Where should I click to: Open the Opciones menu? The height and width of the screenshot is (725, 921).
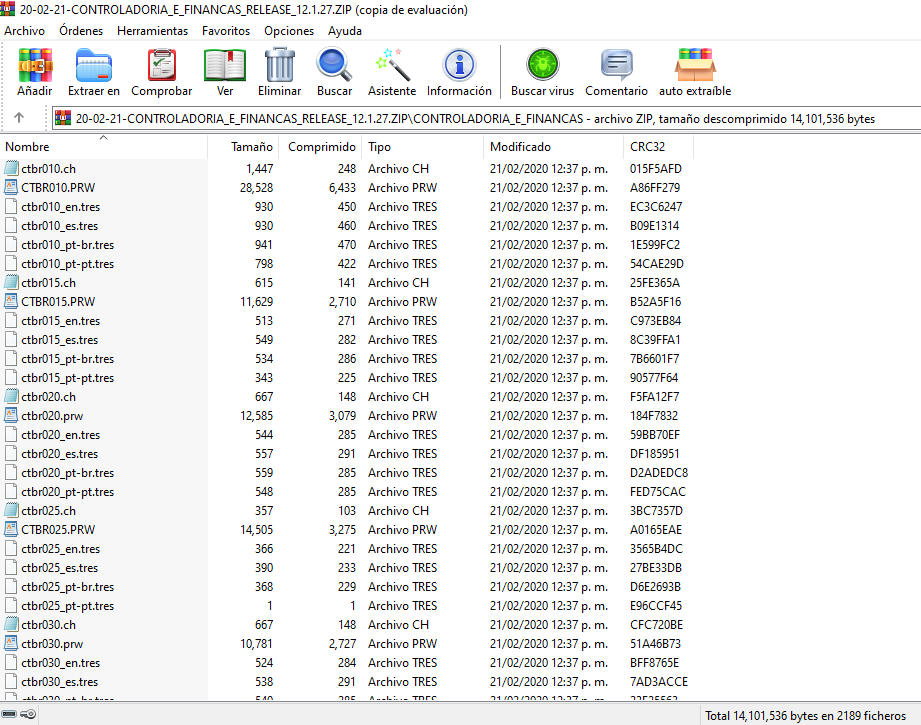point(288,31)
